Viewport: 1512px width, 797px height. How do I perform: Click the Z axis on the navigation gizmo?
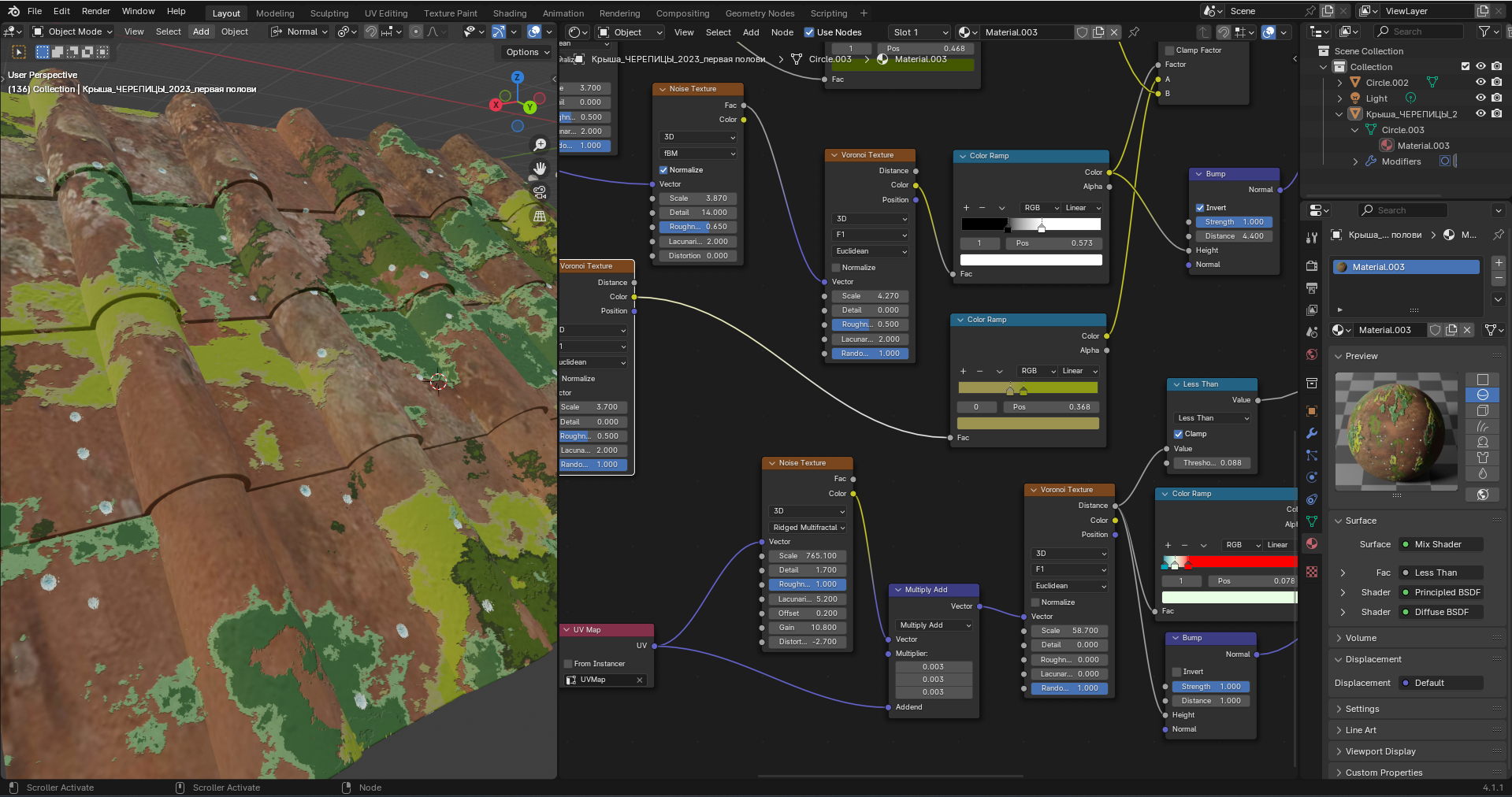click(518, 77)
